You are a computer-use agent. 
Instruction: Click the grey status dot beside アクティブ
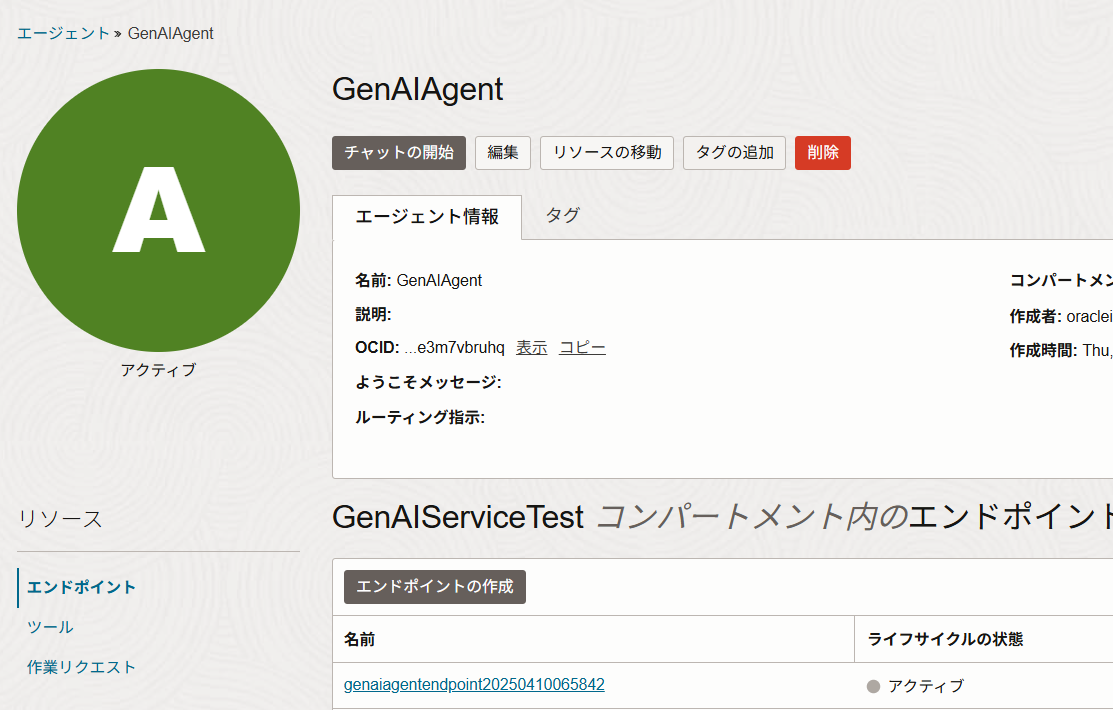(x=874, y=687)
